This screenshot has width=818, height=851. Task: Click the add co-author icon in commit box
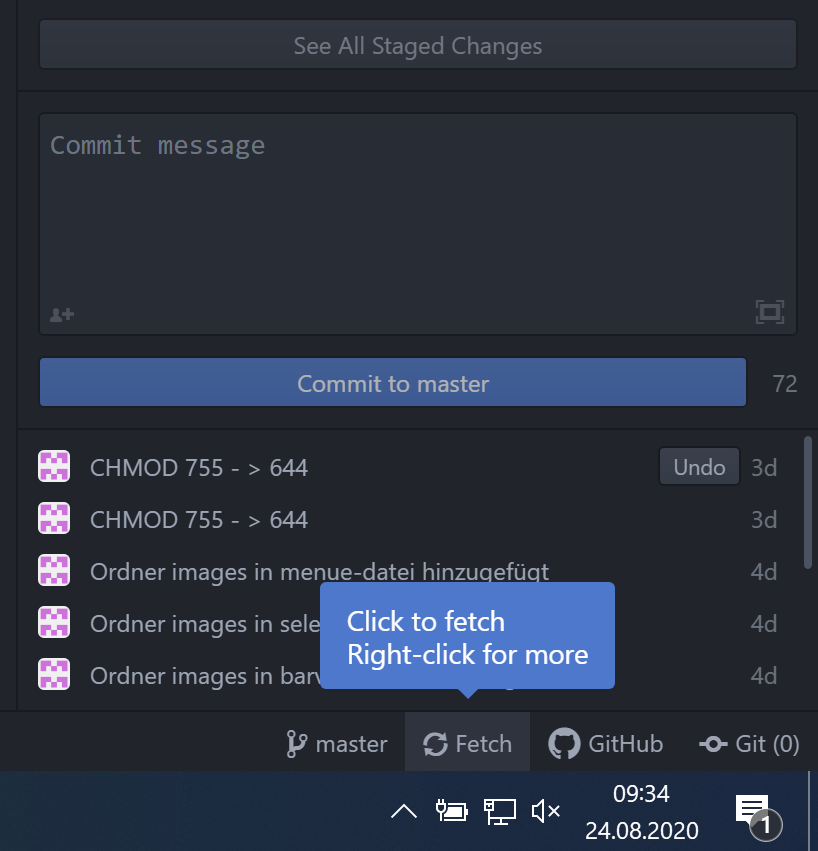(x=62, y=314)
